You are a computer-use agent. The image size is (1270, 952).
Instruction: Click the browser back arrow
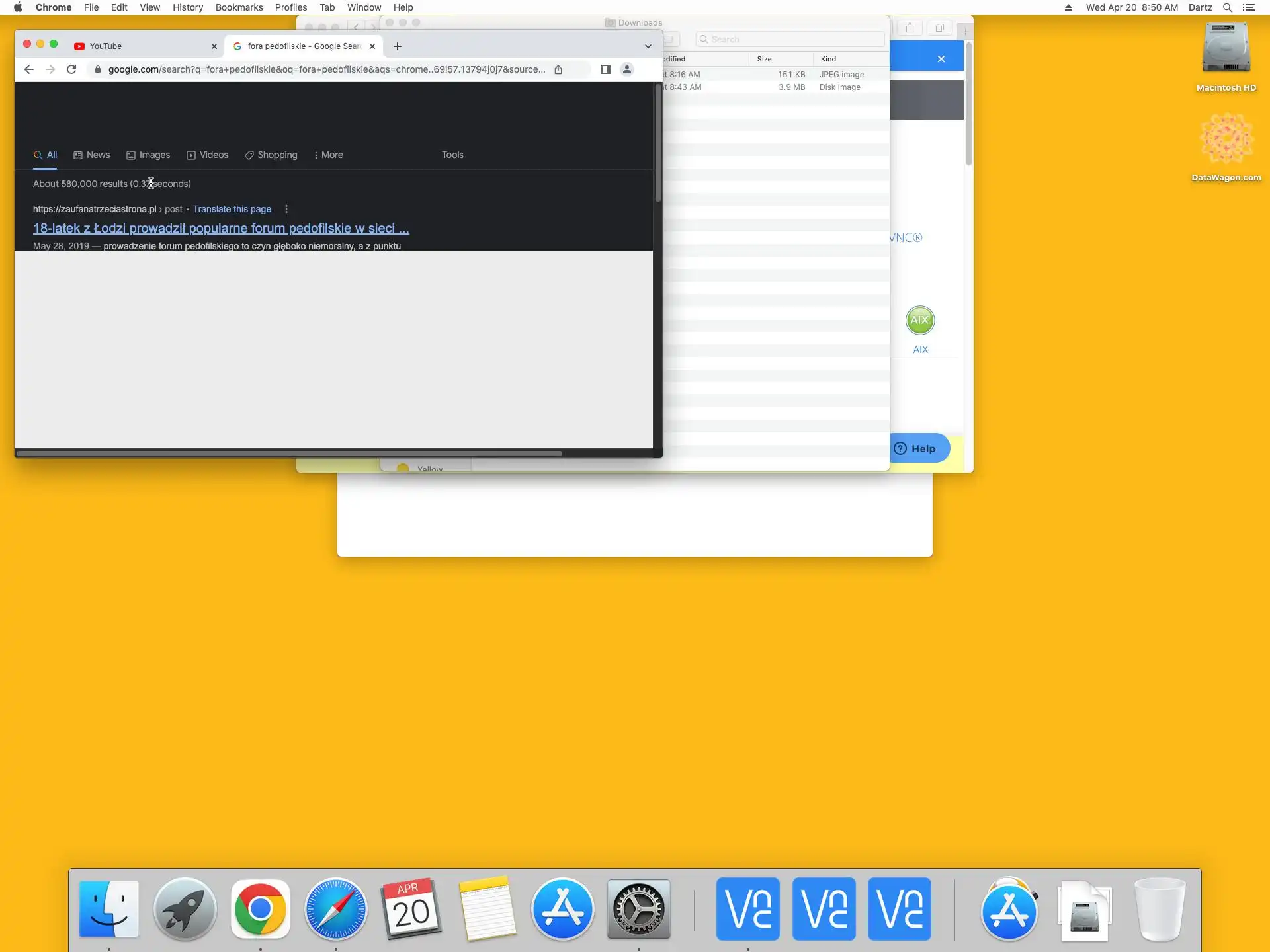pos(28,69)
